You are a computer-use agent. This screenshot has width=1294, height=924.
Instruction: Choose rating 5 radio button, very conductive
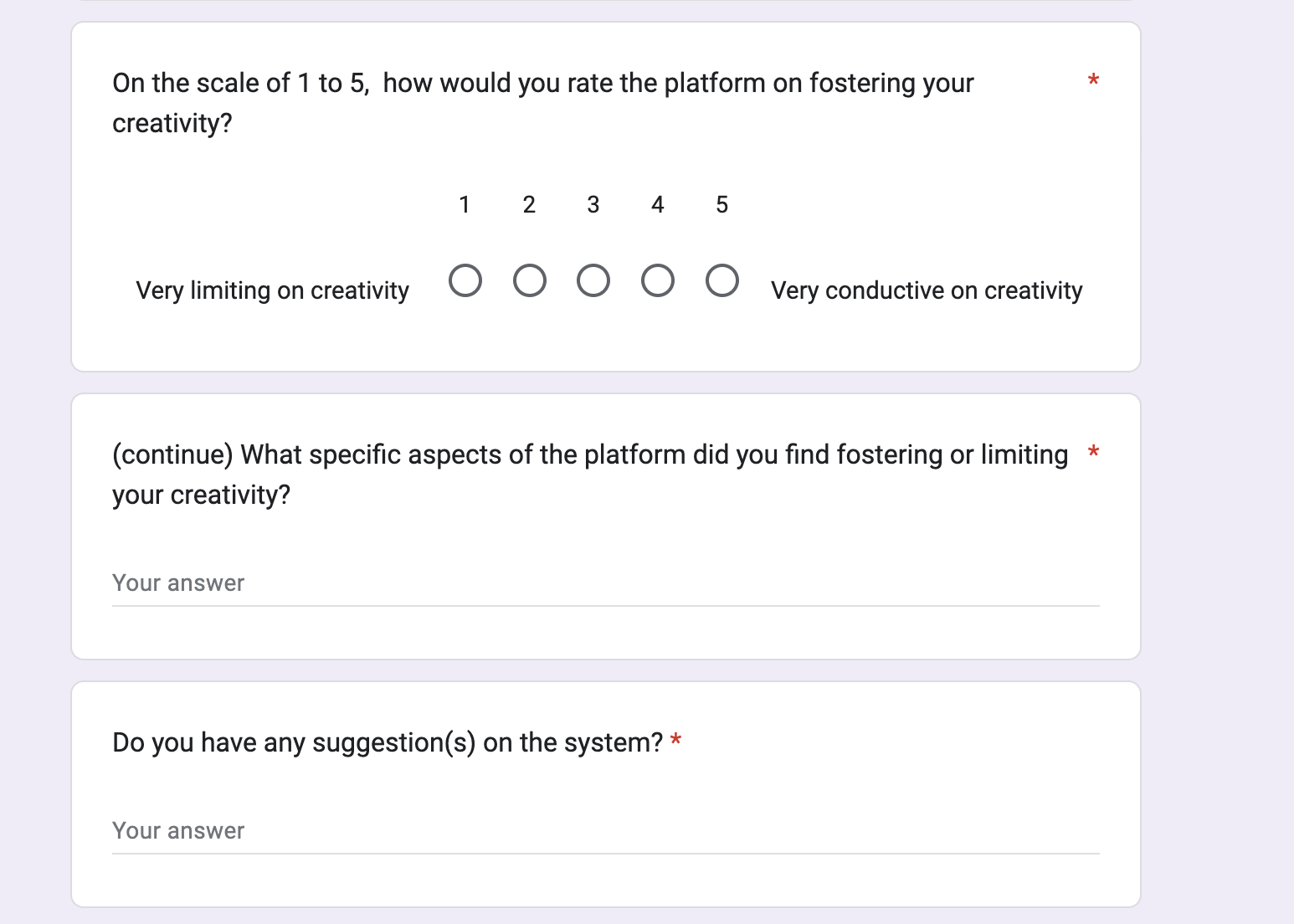coord(722,281)
